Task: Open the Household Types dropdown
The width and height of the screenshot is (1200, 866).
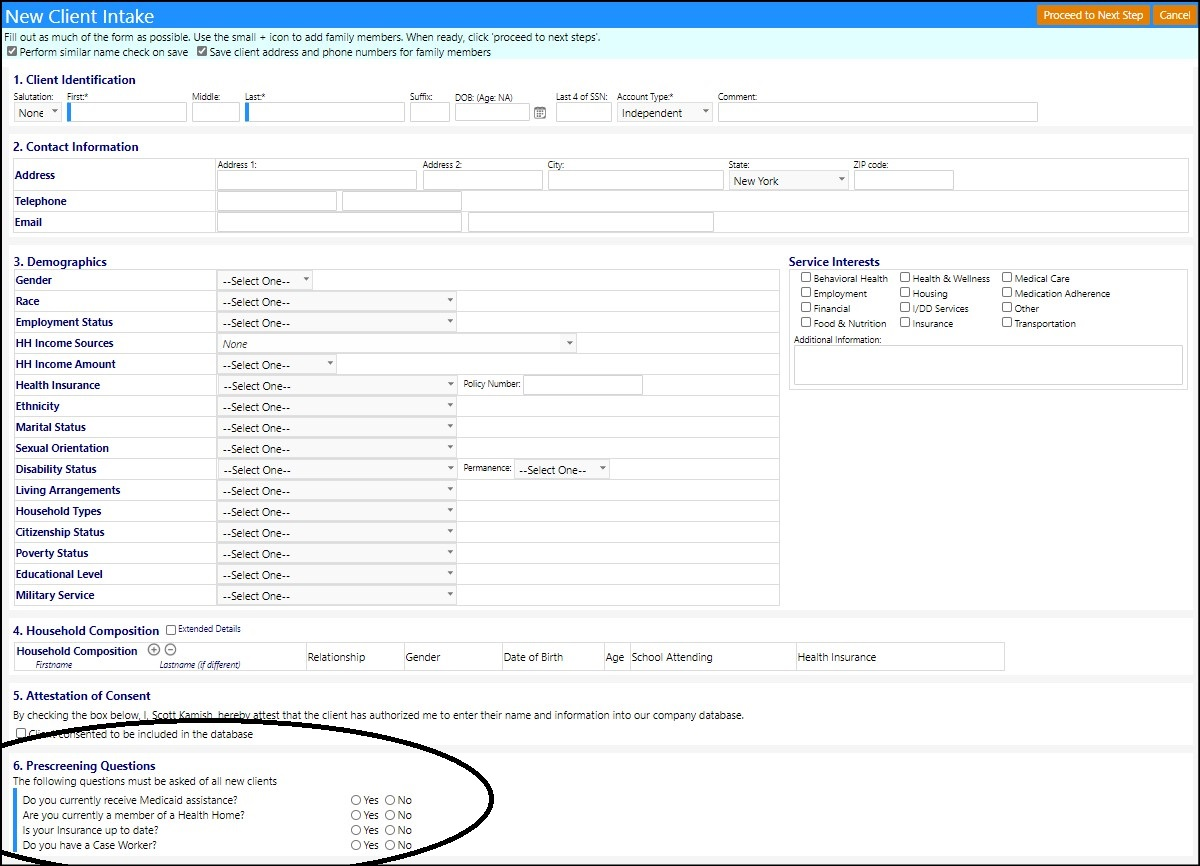Action: tap(337, 512)
